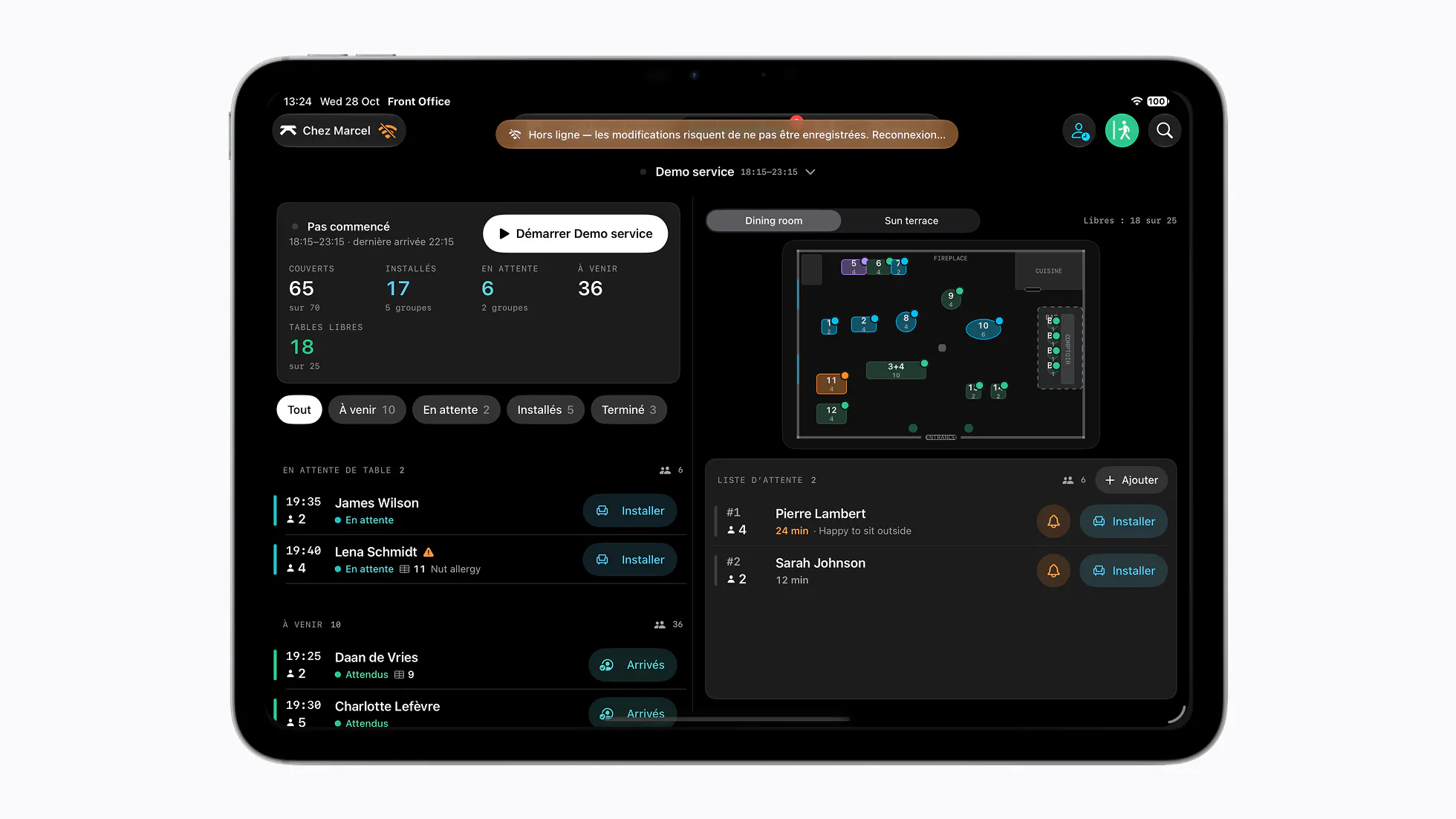1456x819 pixels.
Task: Seat Sarah Johnson from the waitlist
Action: [x=1123, y=571]
